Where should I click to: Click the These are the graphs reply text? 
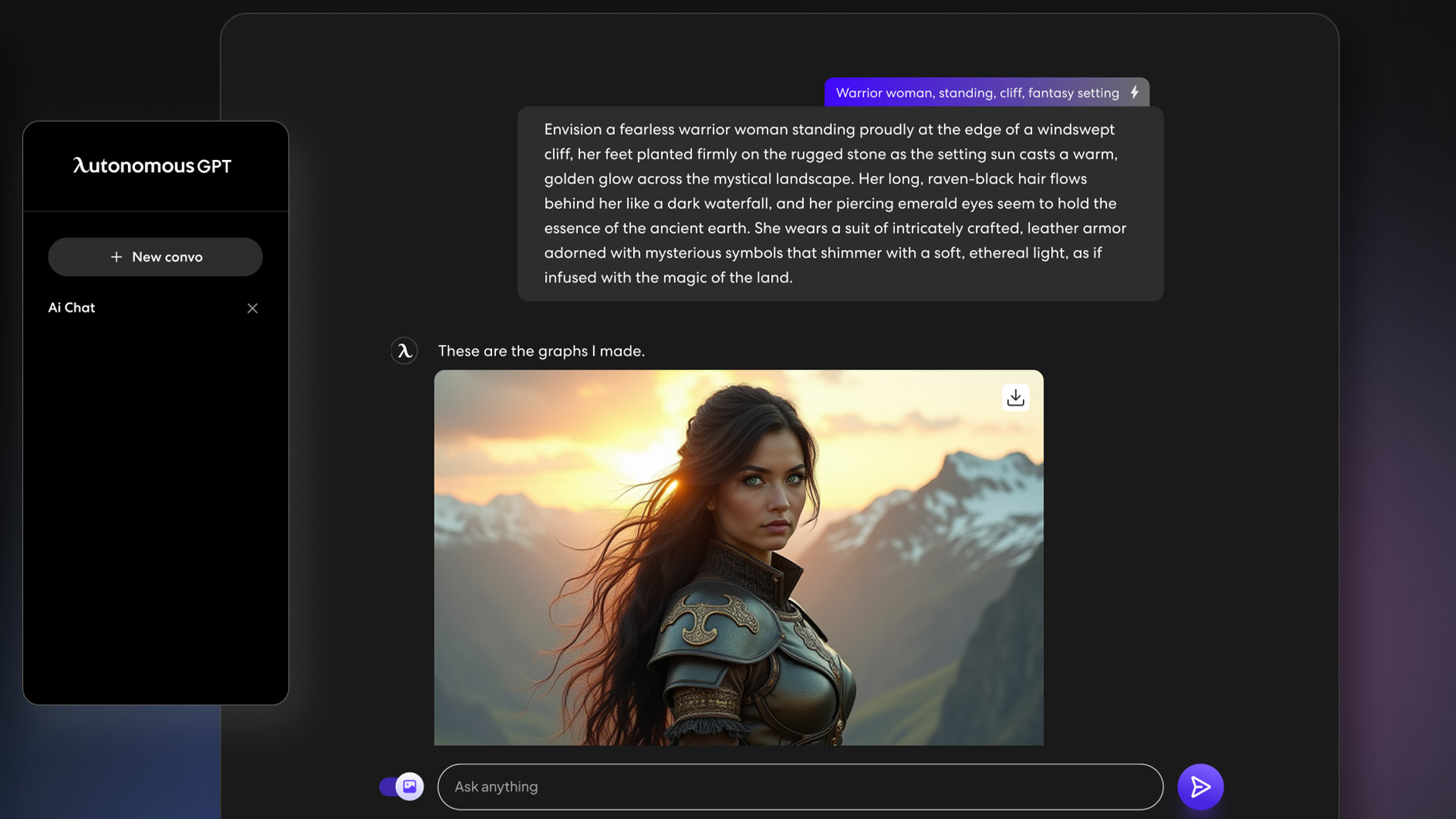541,351
